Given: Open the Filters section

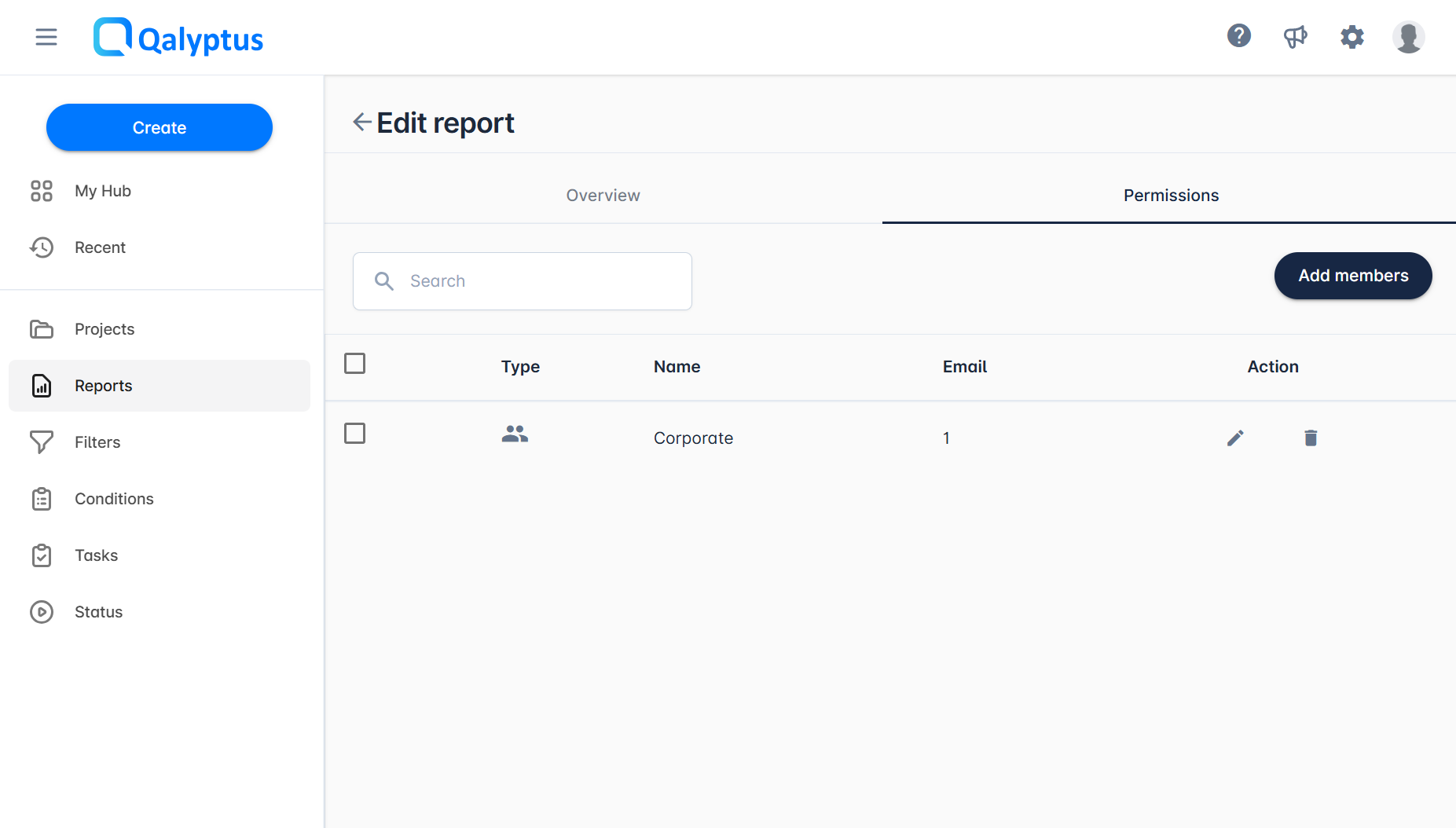Looking at the screenshot, I should pyautogui.click(x=97, y=442).
